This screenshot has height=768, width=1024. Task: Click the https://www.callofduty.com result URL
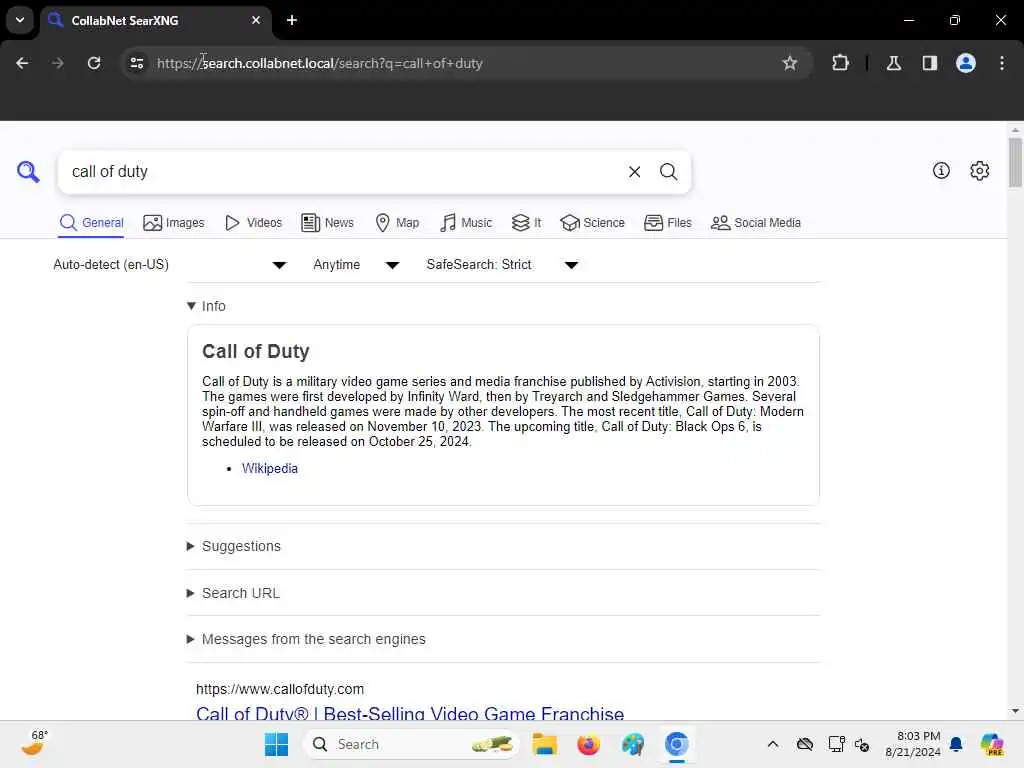280,689
